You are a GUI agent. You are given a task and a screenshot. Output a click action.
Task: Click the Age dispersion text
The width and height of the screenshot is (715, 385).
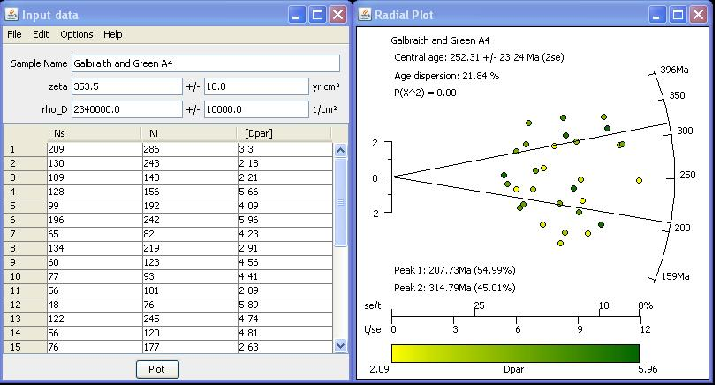tap(446, 76)
